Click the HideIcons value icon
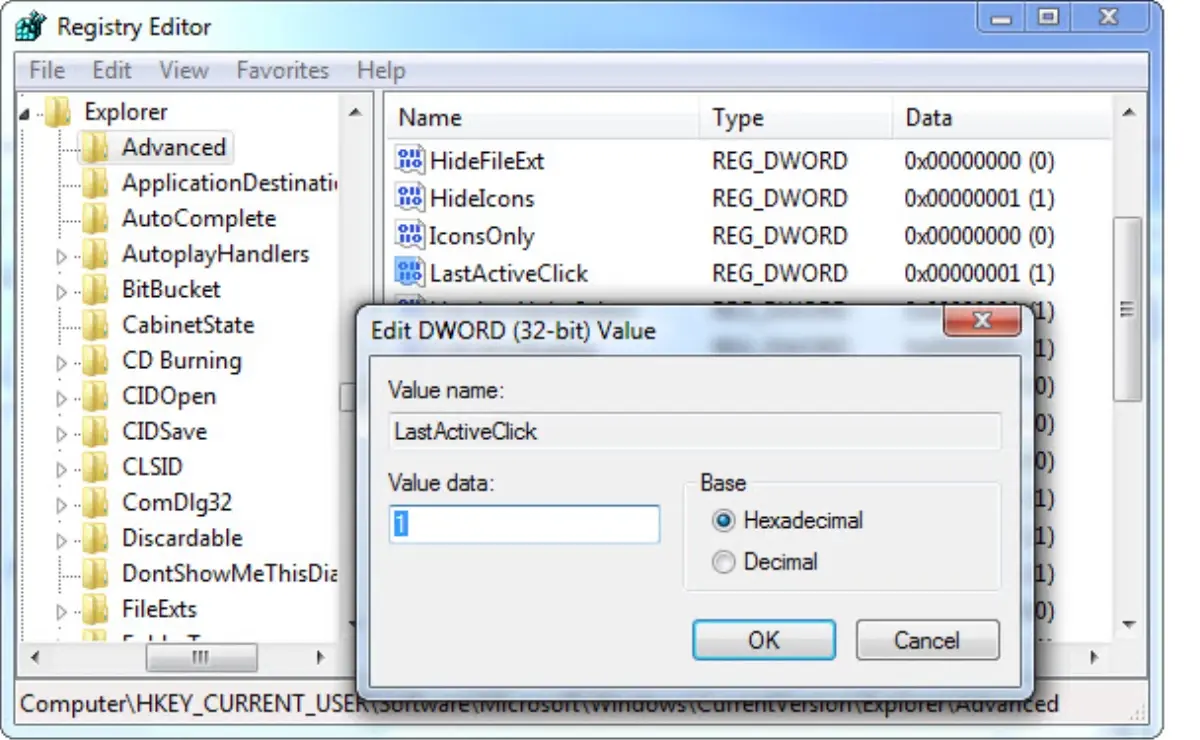The image size is (1200, 740). [x=409, y=197]
